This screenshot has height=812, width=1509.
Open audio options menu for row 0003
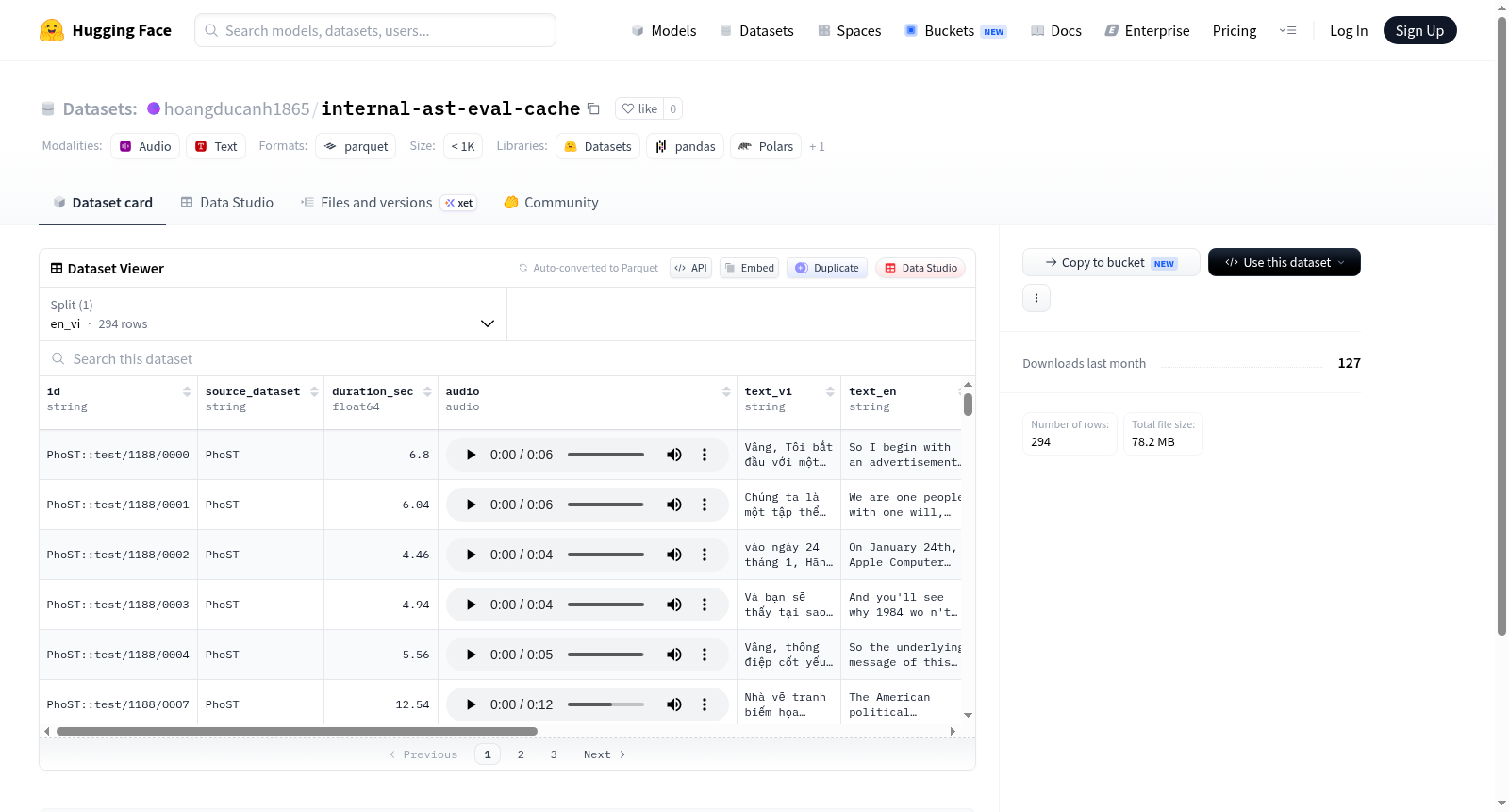click(705, 605)
